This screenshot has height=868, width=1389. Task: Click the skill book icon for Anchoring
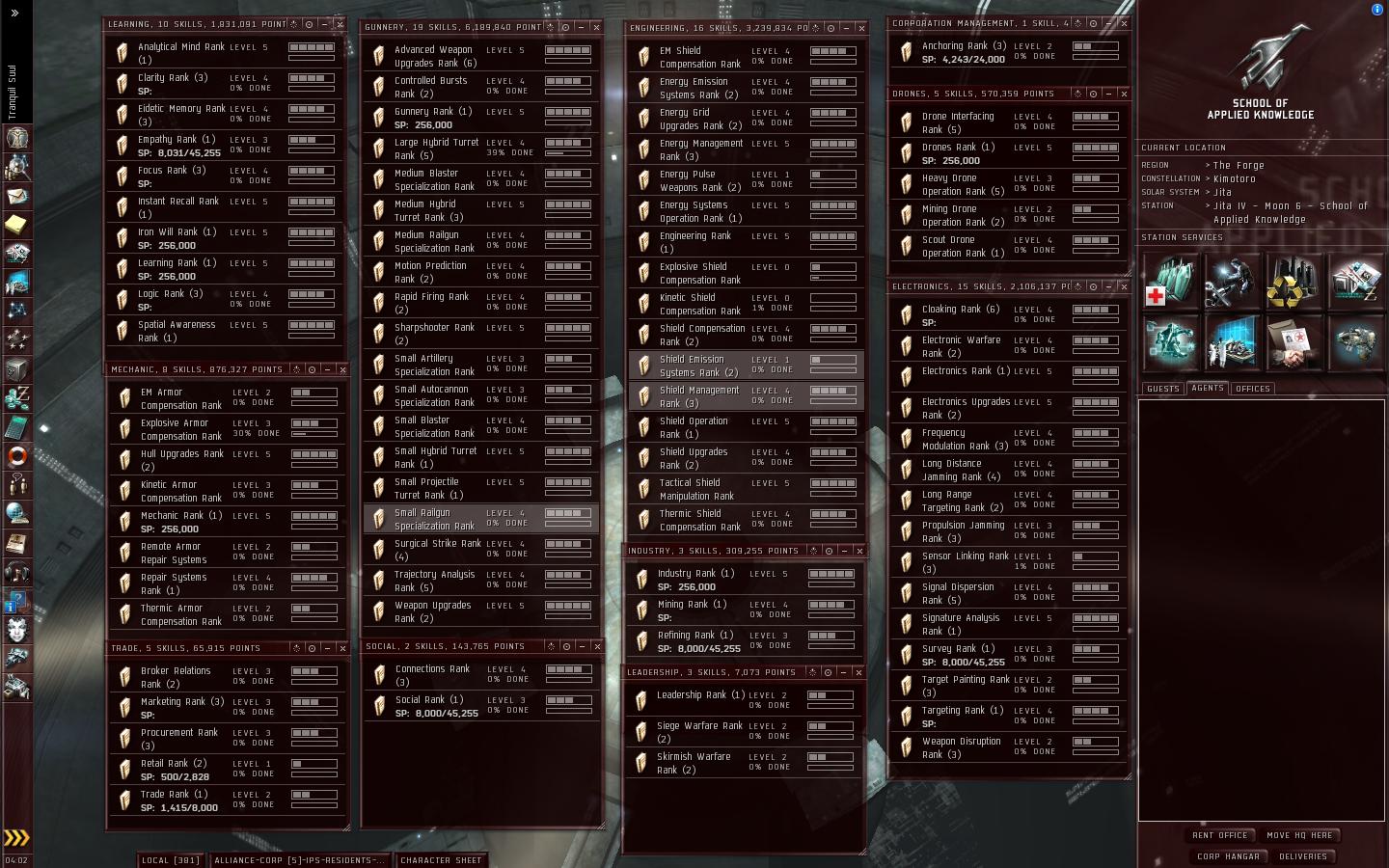pyautogui.click(x=907, y=52)
